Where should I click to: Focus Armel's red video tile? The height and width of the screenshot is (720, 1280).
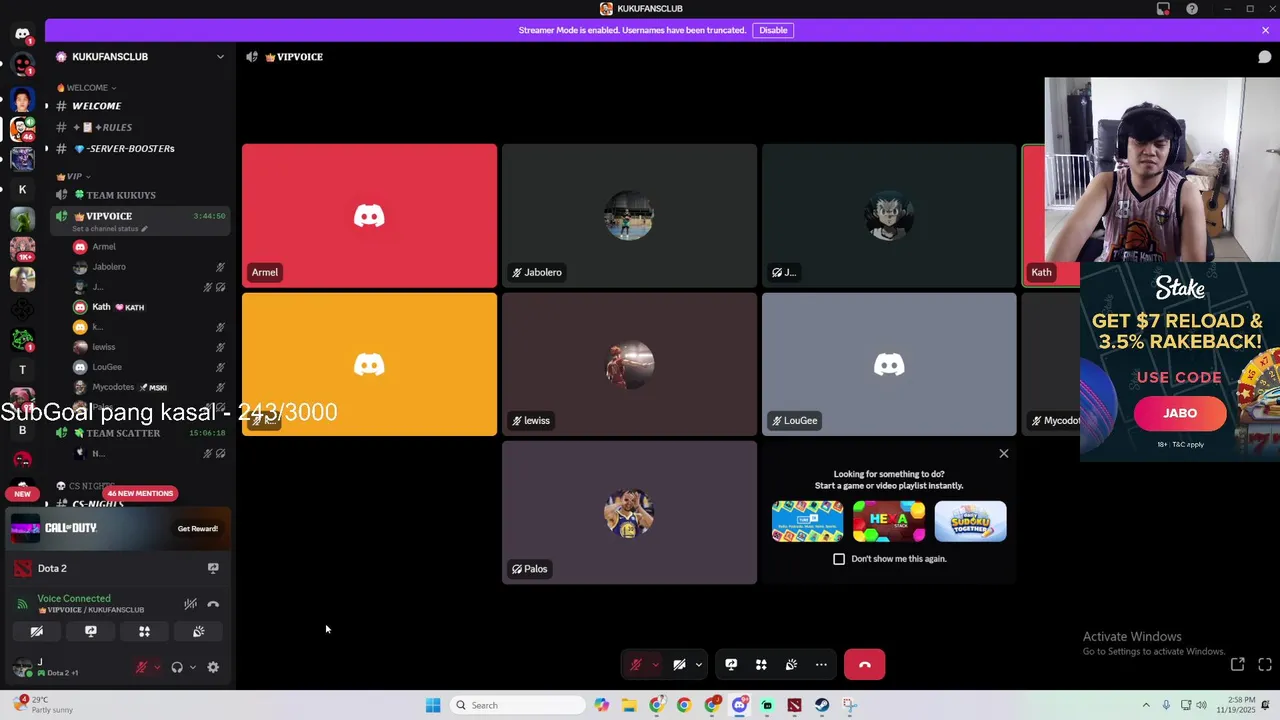coord(369,215)
